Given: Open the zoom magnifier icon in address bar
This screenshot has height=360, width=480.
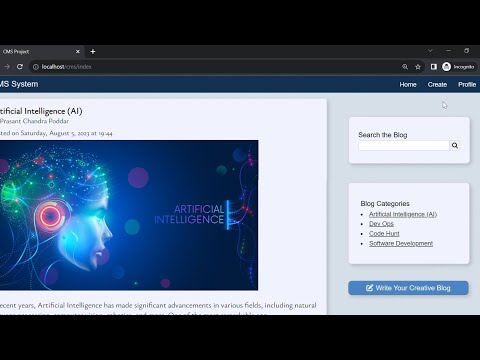Looking at the screenshot, I should pos(405,67).
